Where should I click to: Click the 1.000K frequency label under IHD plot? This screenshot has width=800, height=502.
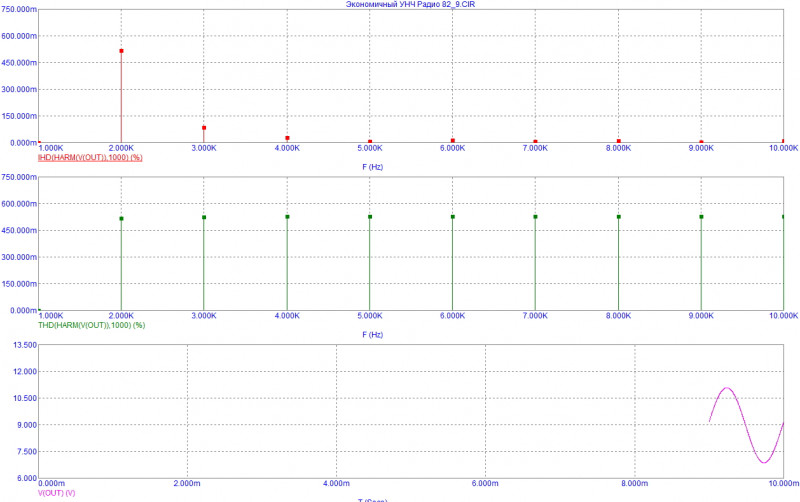52,148
